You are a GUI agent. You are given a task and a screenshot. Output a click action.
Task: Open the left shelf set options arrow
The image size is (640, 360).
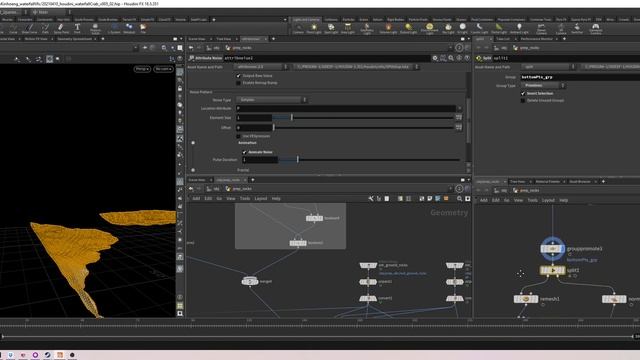[x=285, y=19]
